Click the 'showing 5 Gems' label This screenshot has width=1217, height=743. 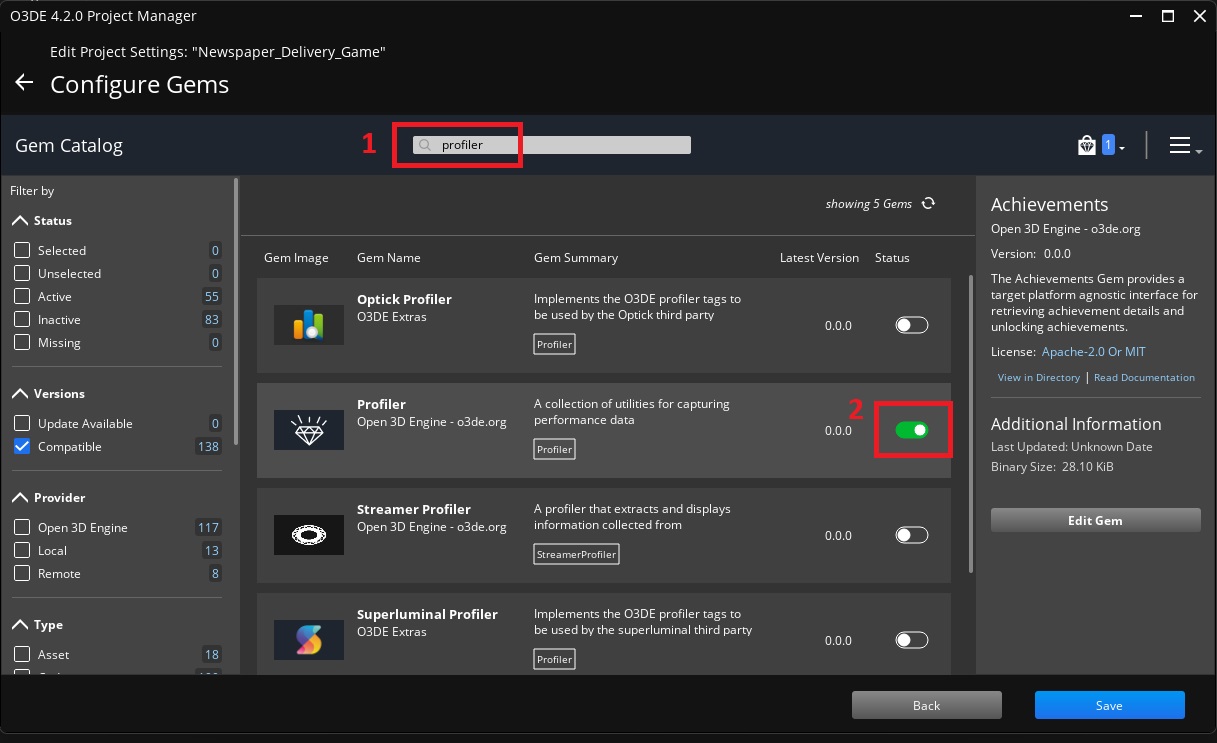pos(868,203)
